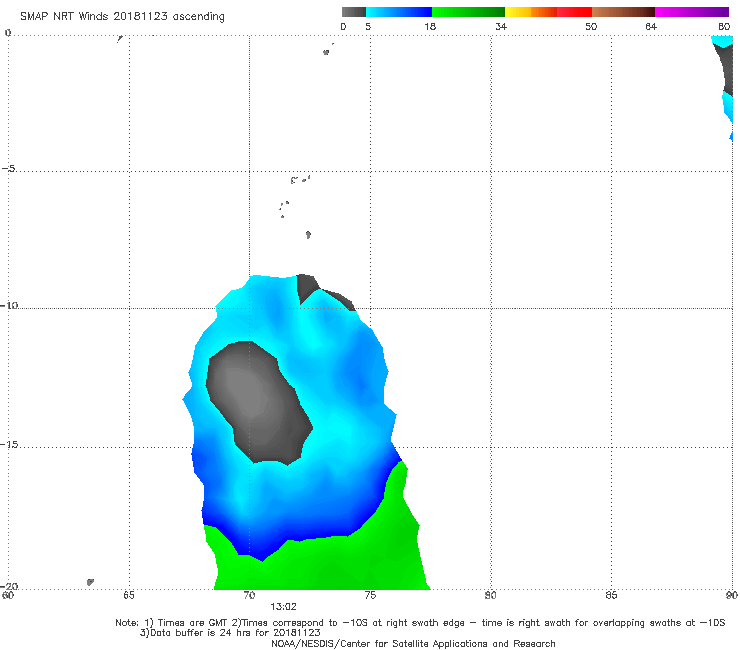Click the color bar label '64'

[x=651, y=26]
